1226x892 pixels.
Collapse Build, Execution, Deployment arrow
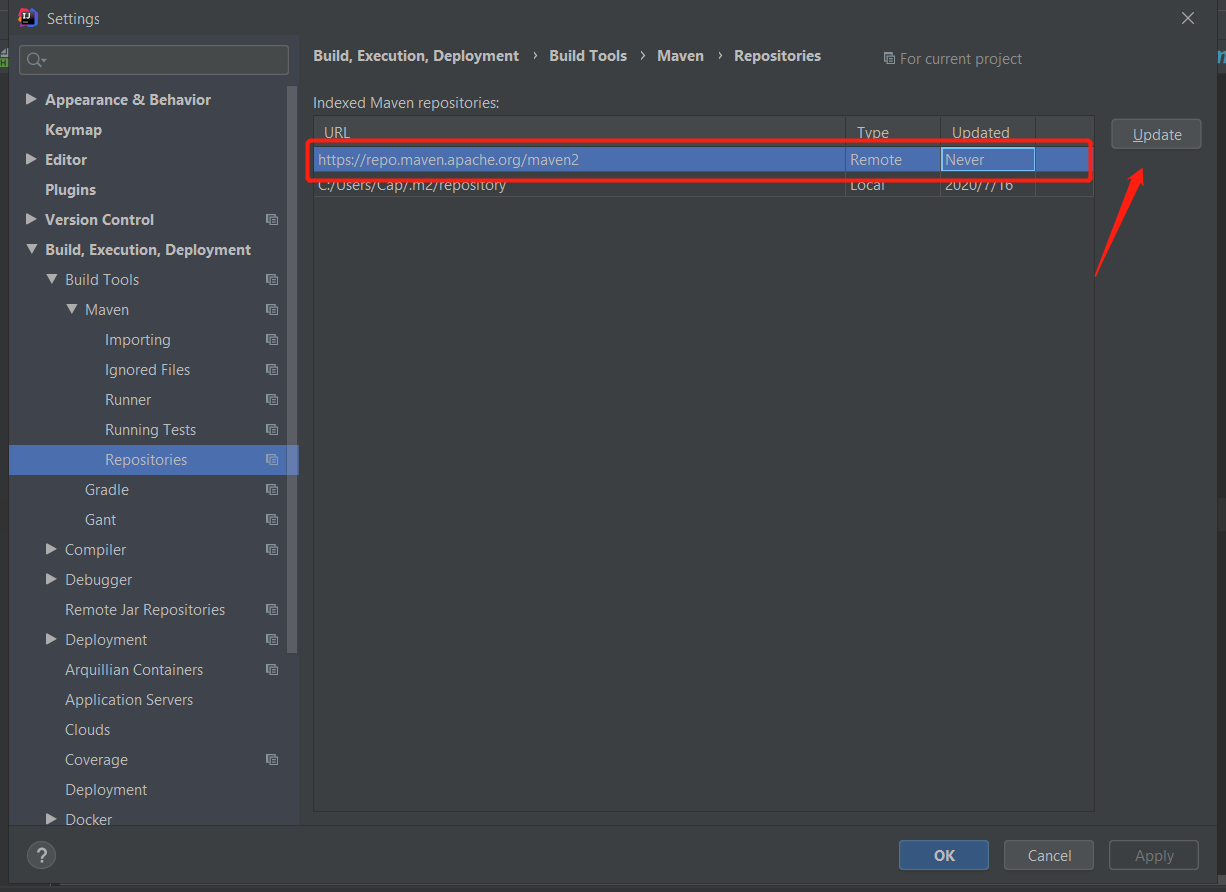(31, 249)
